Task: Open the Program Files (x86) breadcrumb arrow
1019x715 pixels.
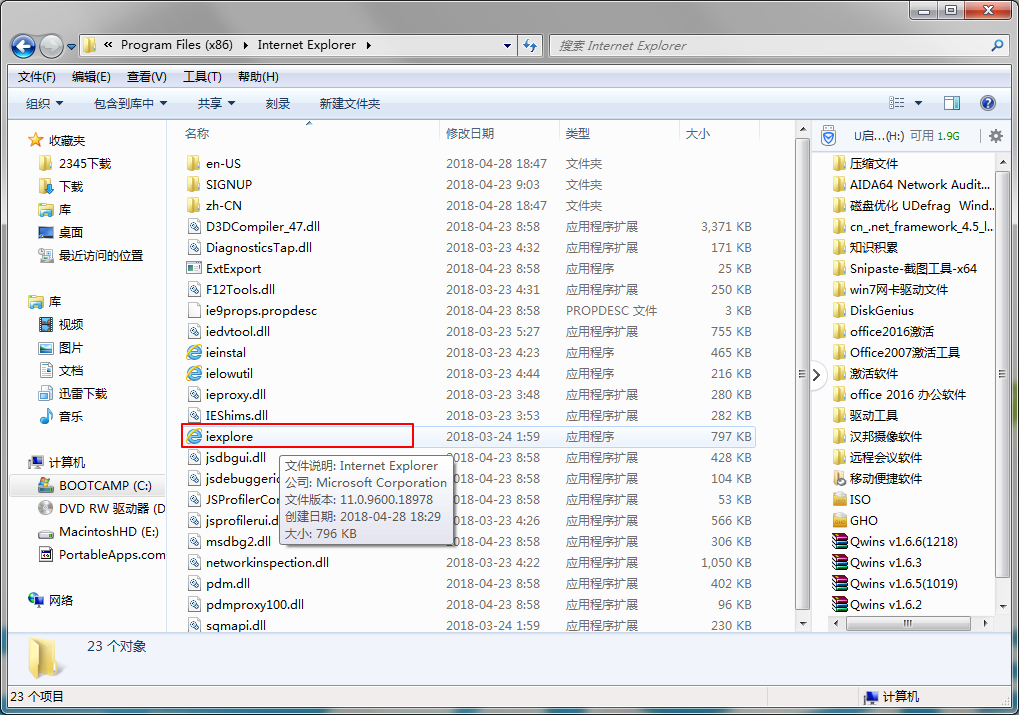Action: point(245,46)
